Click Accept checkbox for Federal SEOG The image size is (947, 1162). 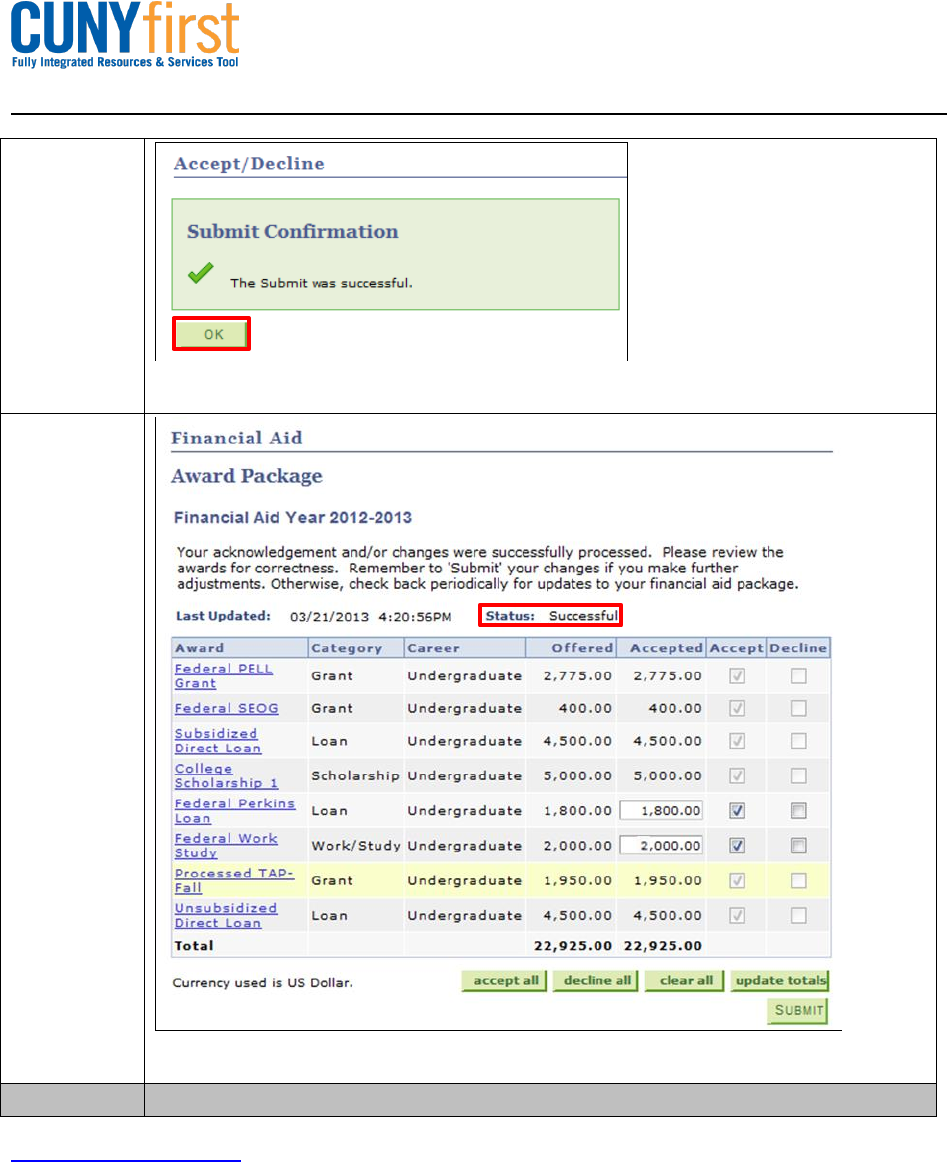pyautogui.click(x=737, y=708)
